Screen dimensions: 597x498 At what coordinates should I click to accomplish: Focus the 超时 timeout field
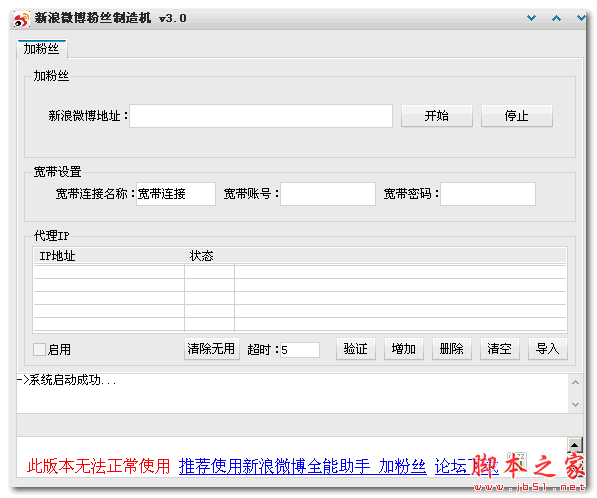(x=300, y=350)
